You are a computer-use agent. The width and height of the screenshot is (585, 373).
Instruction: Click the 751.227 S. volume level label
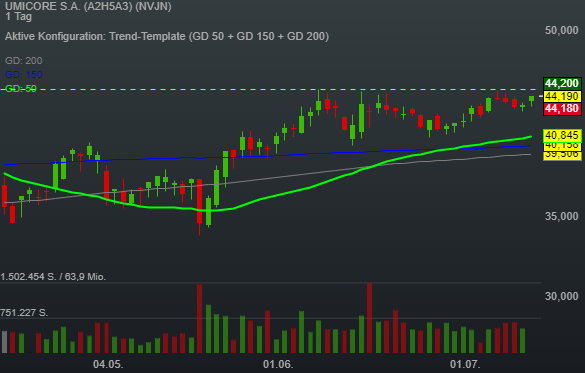coord(24,313)
